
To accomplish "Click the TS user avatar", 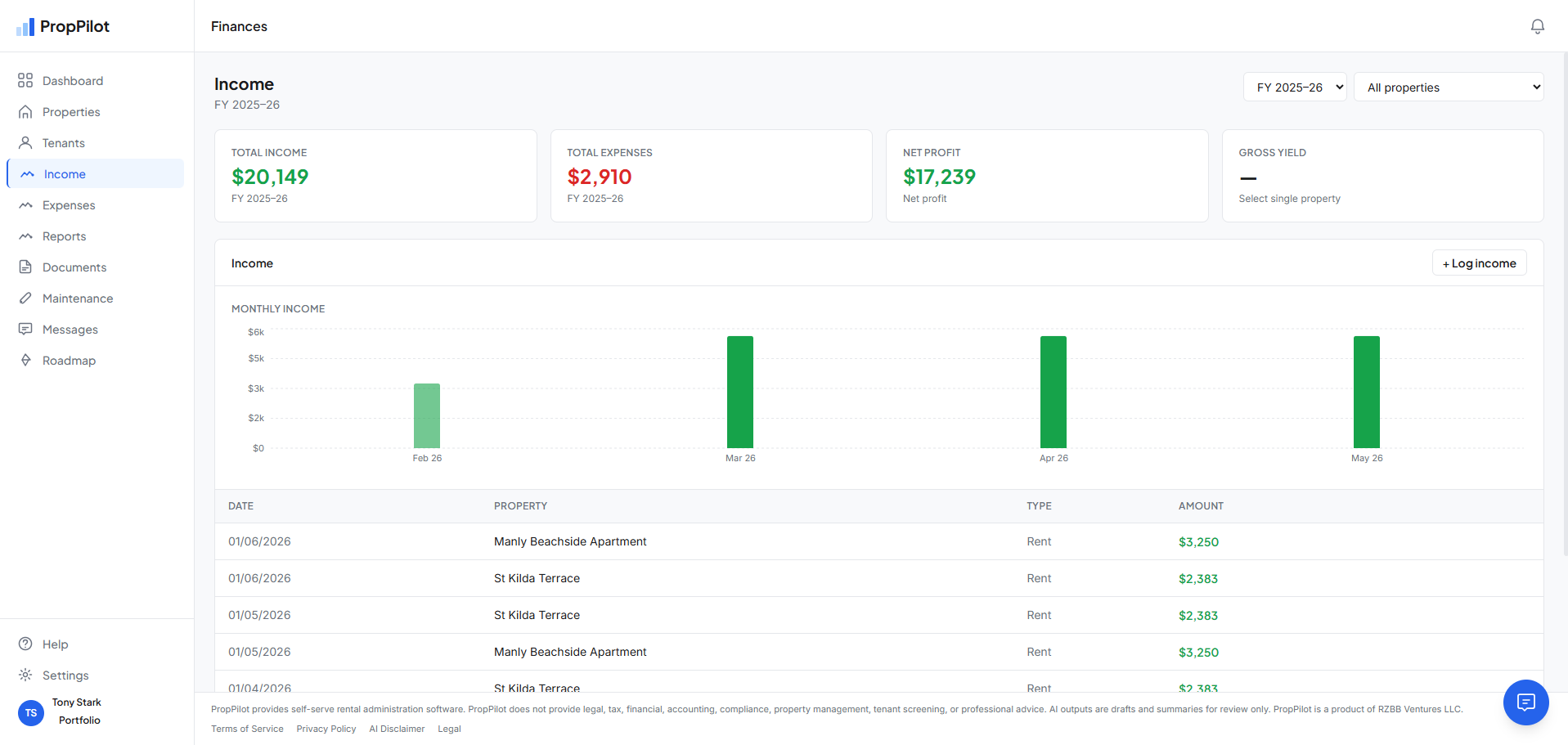I will click(x=31, y=712).
